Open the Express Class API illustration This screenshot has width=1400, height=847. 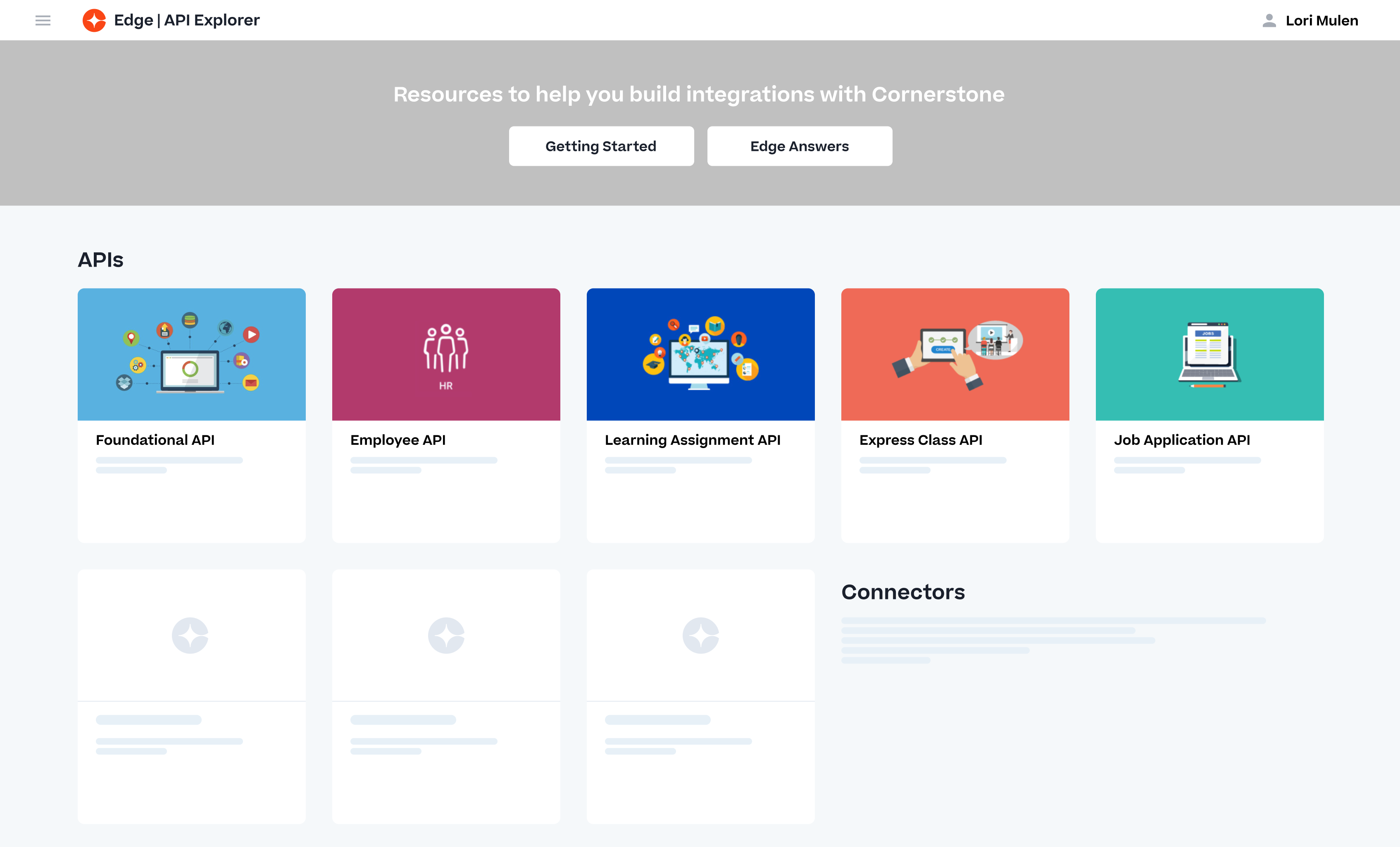(x=955, y=354)
